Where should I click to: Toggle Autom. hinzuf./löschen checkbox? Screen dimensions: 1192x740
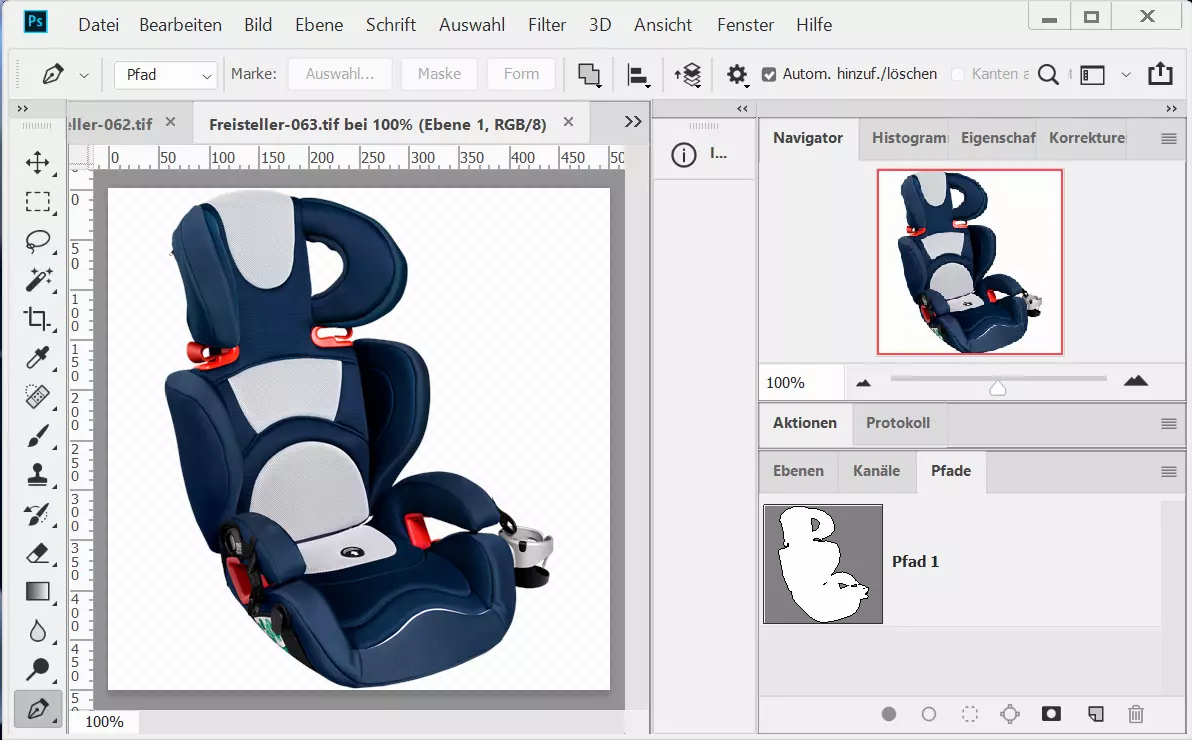(x=769, y=74)
